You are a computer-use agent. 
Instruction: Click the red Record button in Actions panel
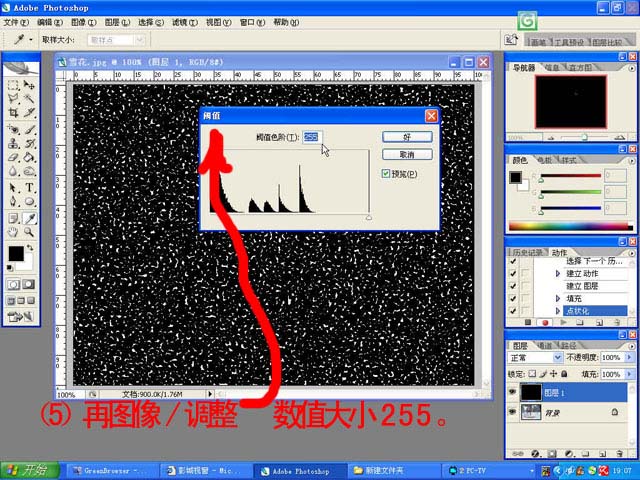point(545,322)
